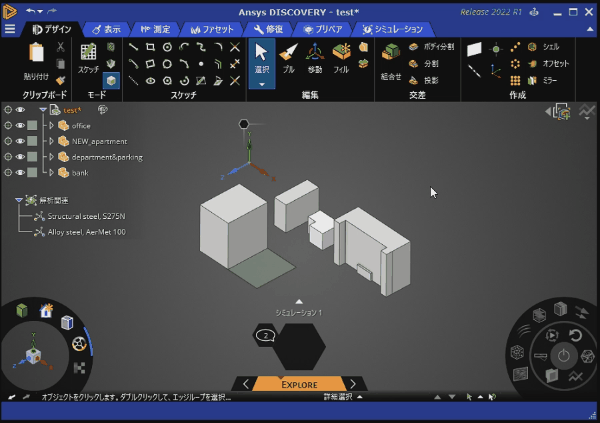
Task: Collapse the ribbon with the up arrow
Action: point(590,29)
